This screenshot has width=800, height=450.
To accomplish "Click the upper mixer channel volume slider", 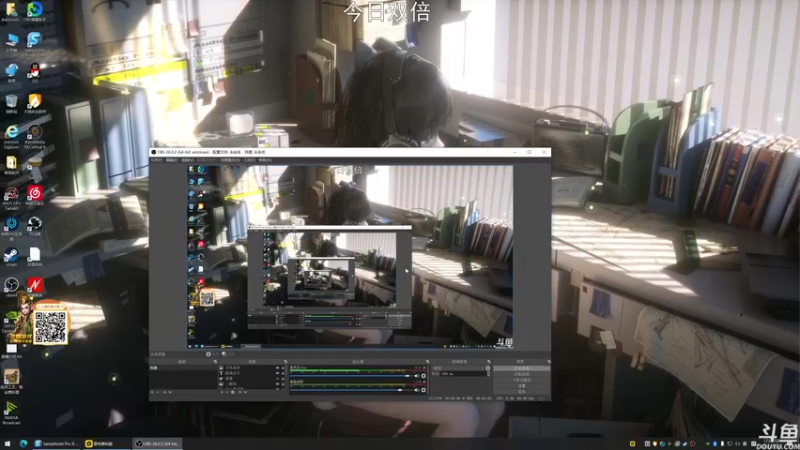I will pos(352,376).
